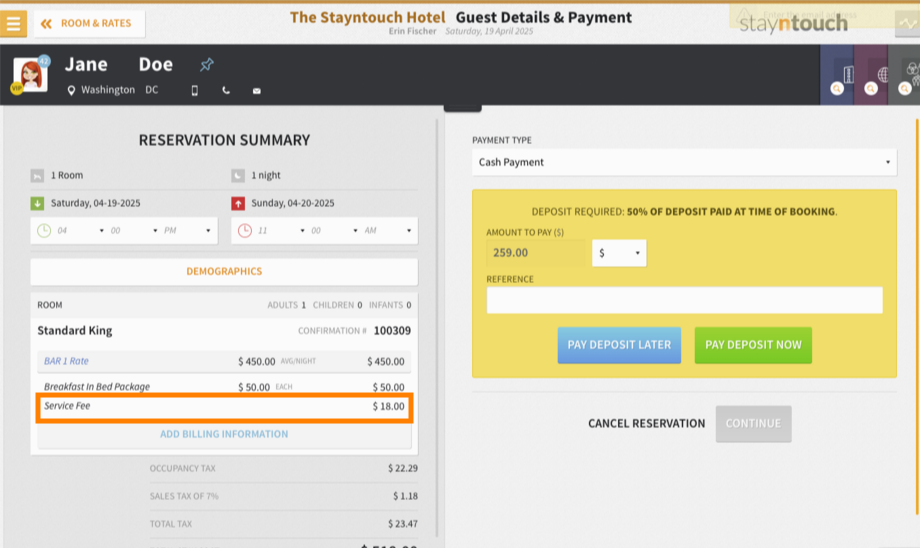Go back to Room & Rates
The width and height of the screenshot is (920, 548).
point(89,23)
